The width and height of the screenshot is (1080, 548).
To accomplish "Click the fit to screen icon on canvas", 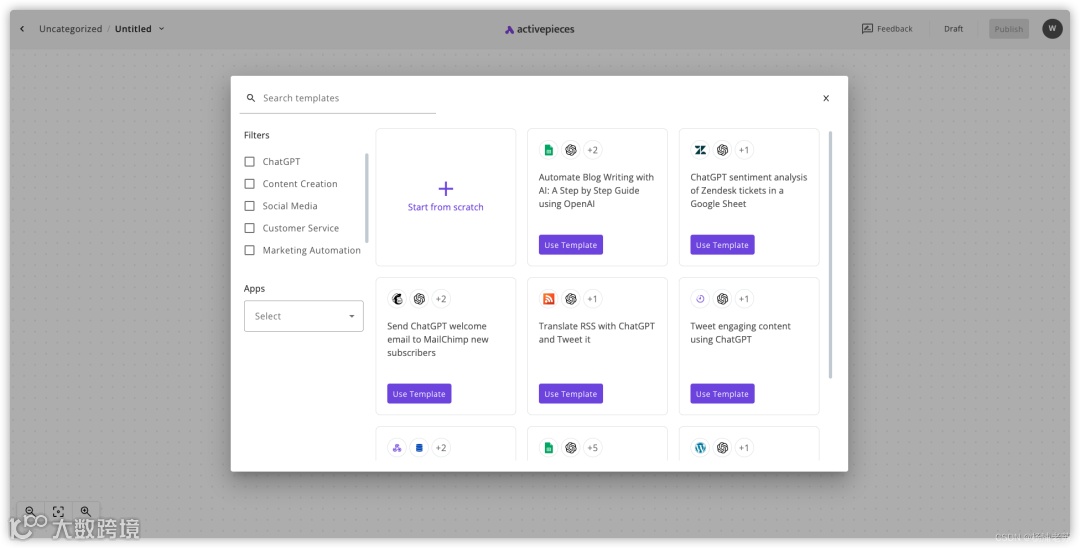I will pos(59,512).
